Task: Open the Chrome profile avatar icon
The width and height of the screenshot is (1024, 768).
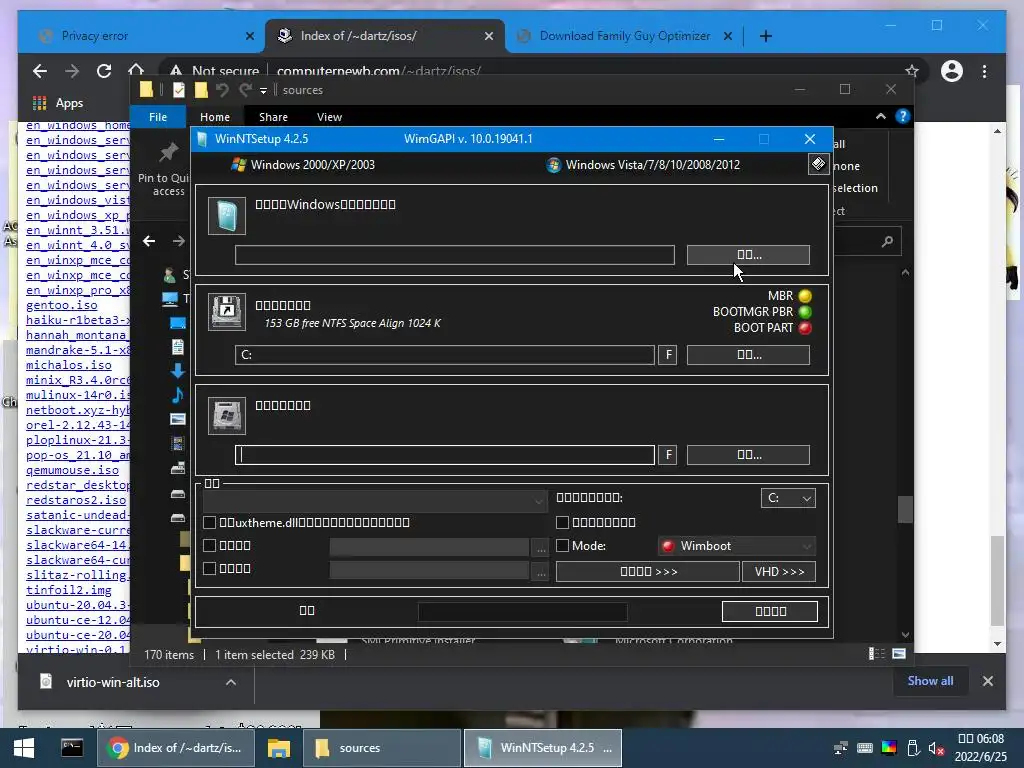Action: pyautogui.click(x=952, y=71)
